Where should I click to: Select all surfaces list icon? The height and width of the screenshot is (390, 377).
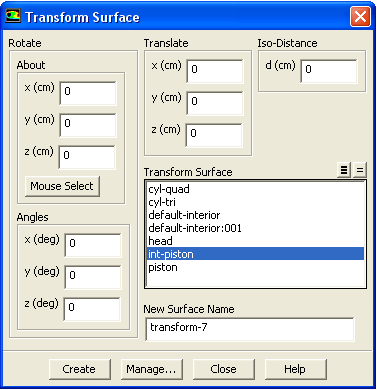tap(344, 170)
